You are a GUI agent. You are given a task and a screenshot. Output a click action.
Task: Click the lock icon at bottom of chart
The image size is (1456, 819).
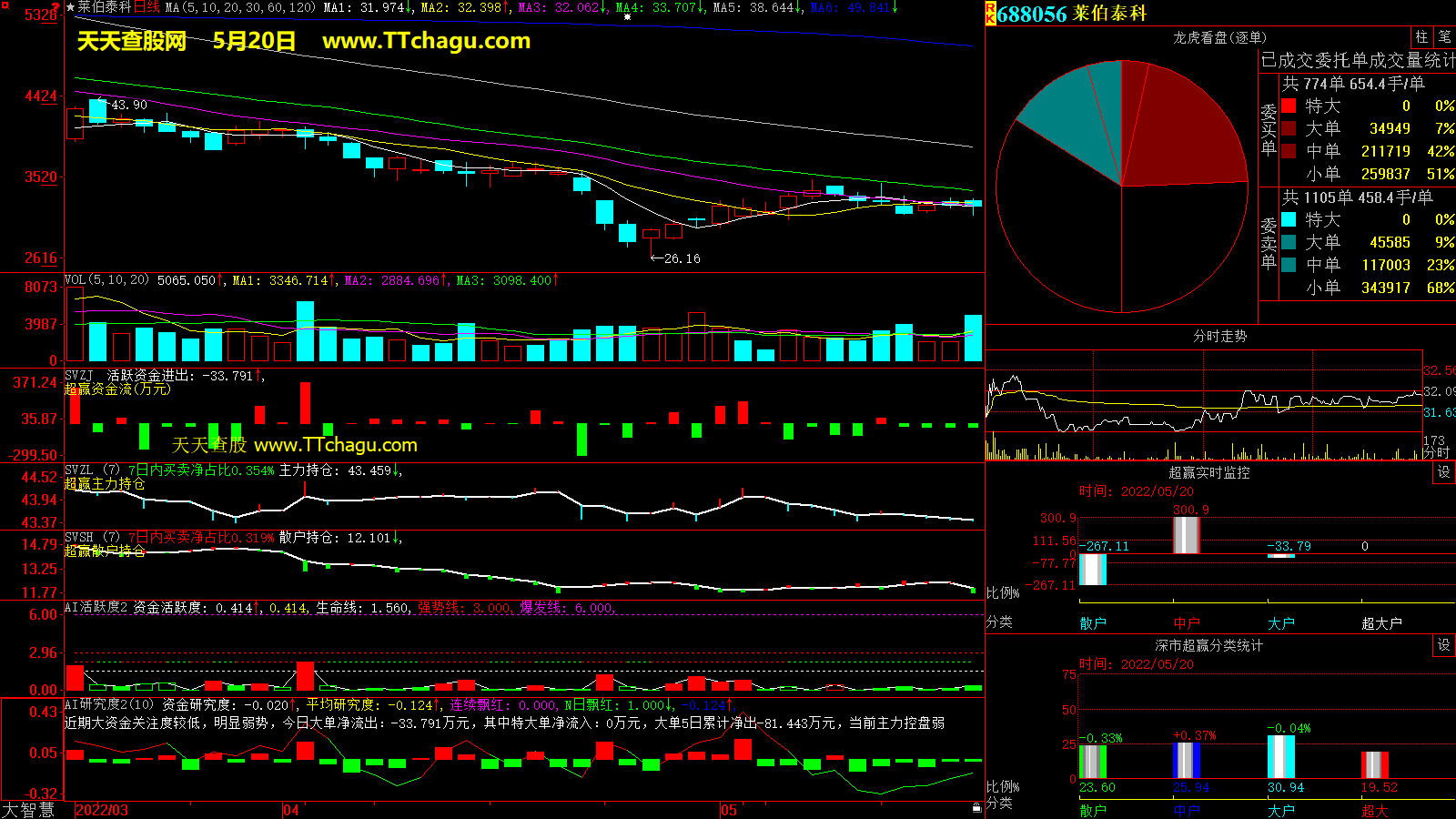click(x=976, y=808)
